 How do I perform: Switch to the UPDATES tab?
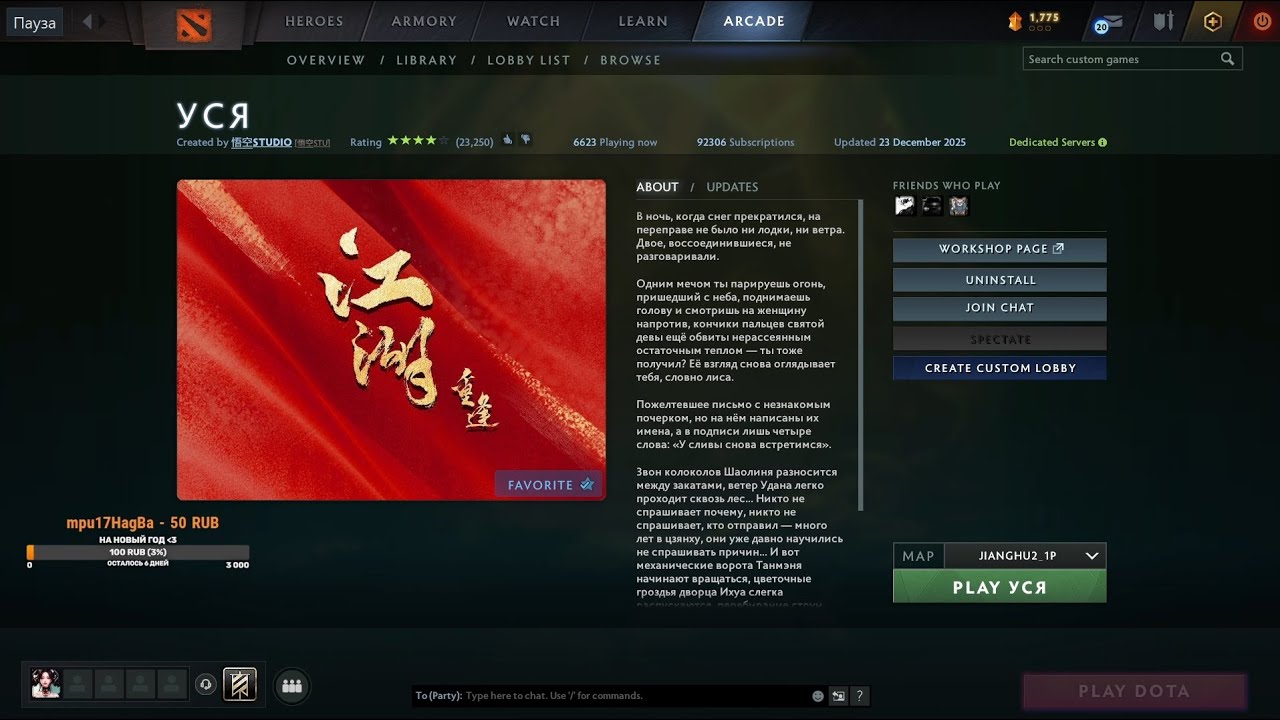coord(732,187)
